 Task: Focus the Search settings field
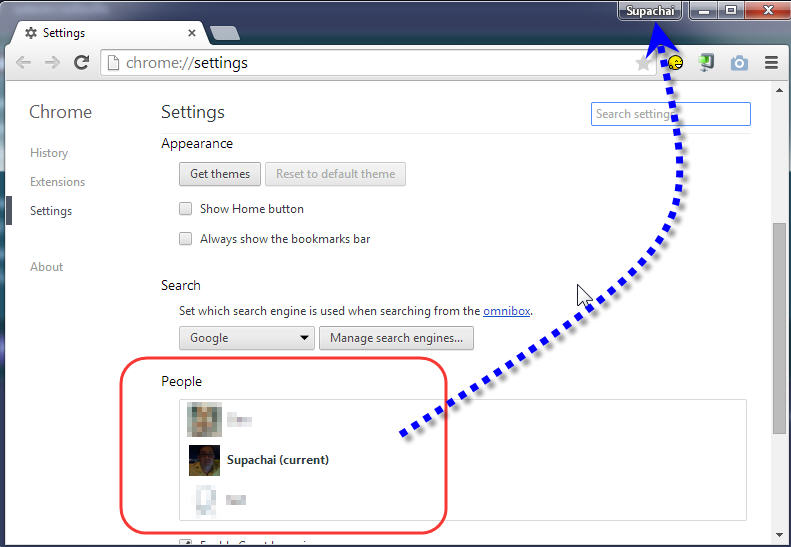[670, 114]
